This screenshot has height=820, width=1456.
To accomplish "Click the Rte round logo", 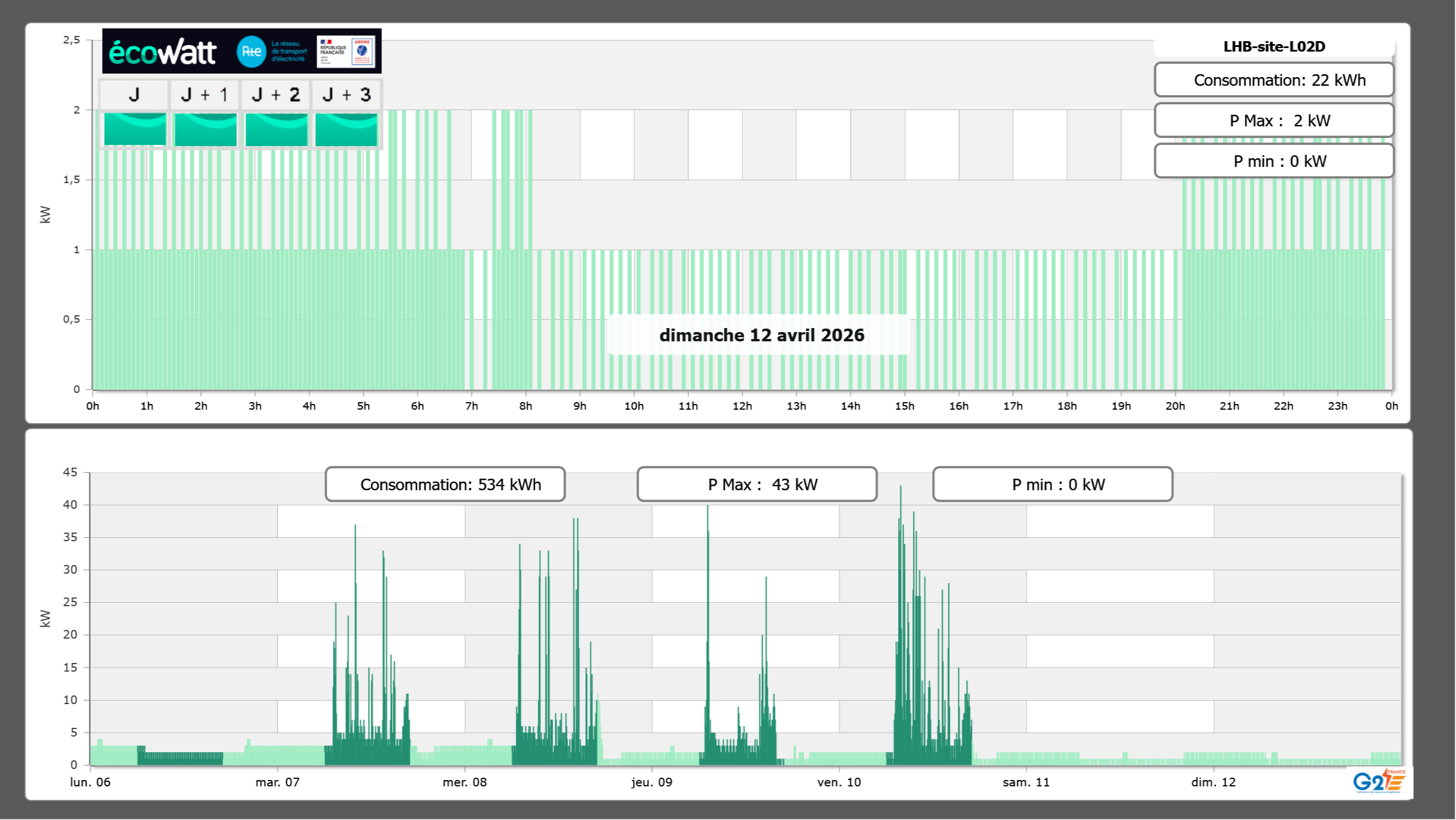I will [x=251, y=52].
